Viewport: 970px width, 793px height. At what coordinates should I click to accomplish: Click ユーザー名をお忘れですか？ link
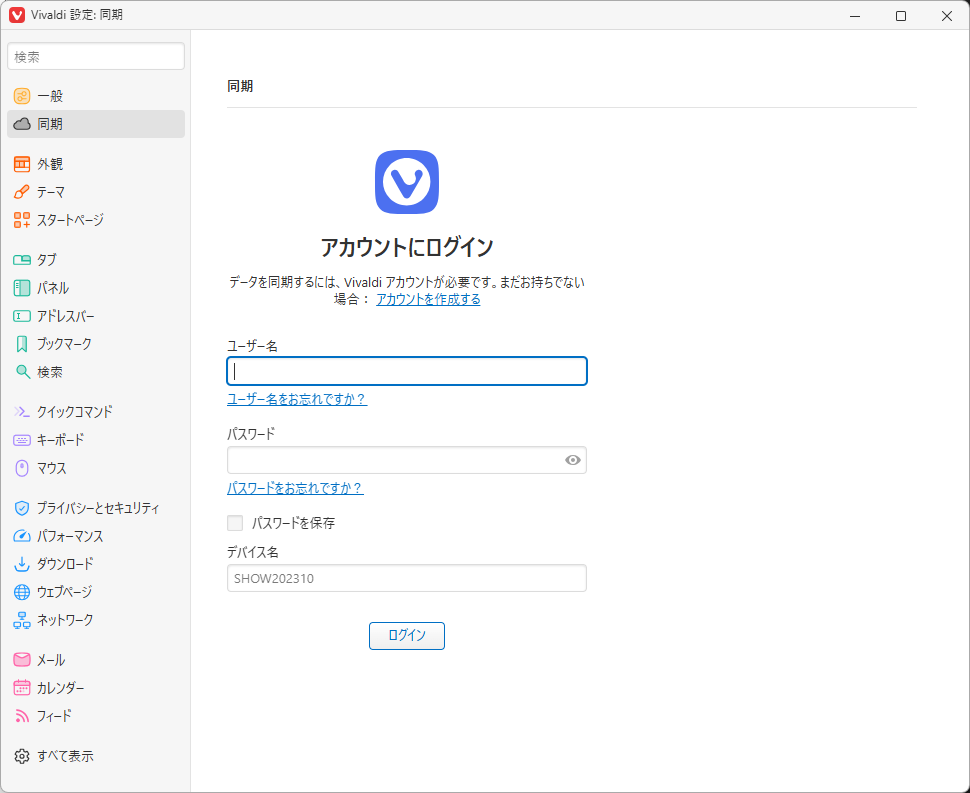tap(297, 399)
